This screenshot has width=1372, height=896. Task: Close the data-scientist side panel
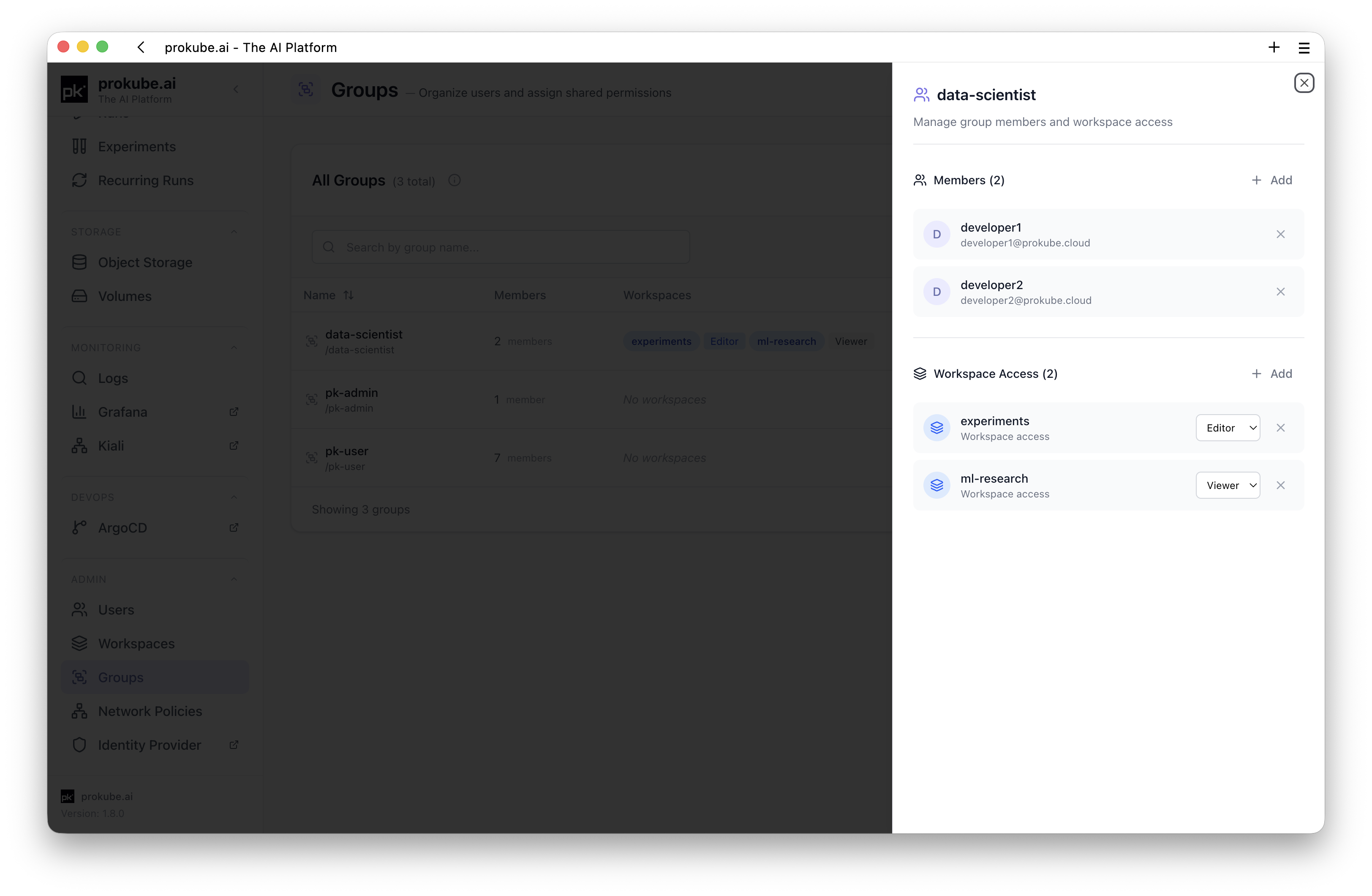1304,83
